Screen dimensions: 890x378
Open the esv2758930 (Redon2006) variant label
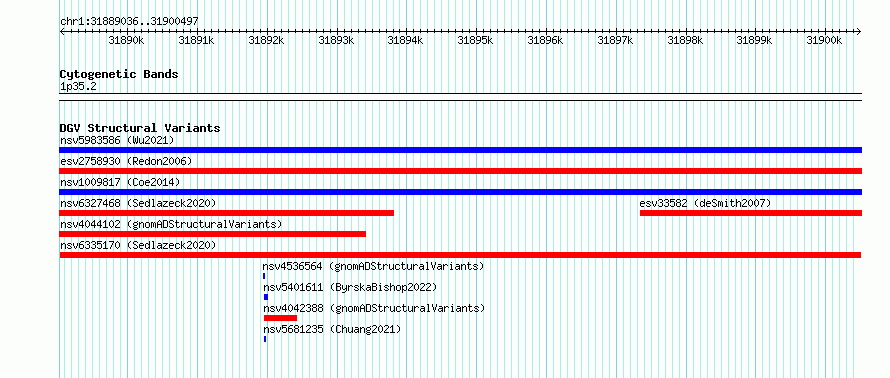point(126,161)
